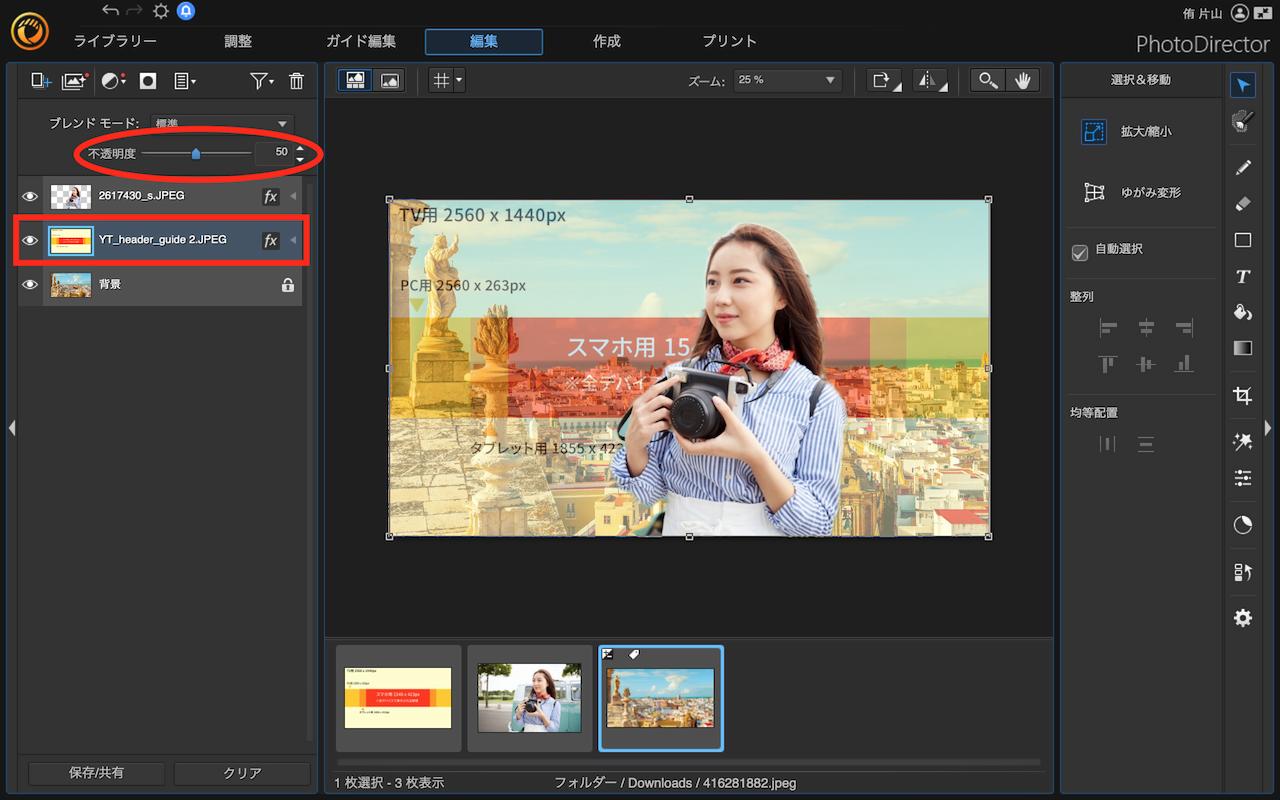Select the woman with camera thumbnail
This screenshot has width=1280, height=800.
529,697
